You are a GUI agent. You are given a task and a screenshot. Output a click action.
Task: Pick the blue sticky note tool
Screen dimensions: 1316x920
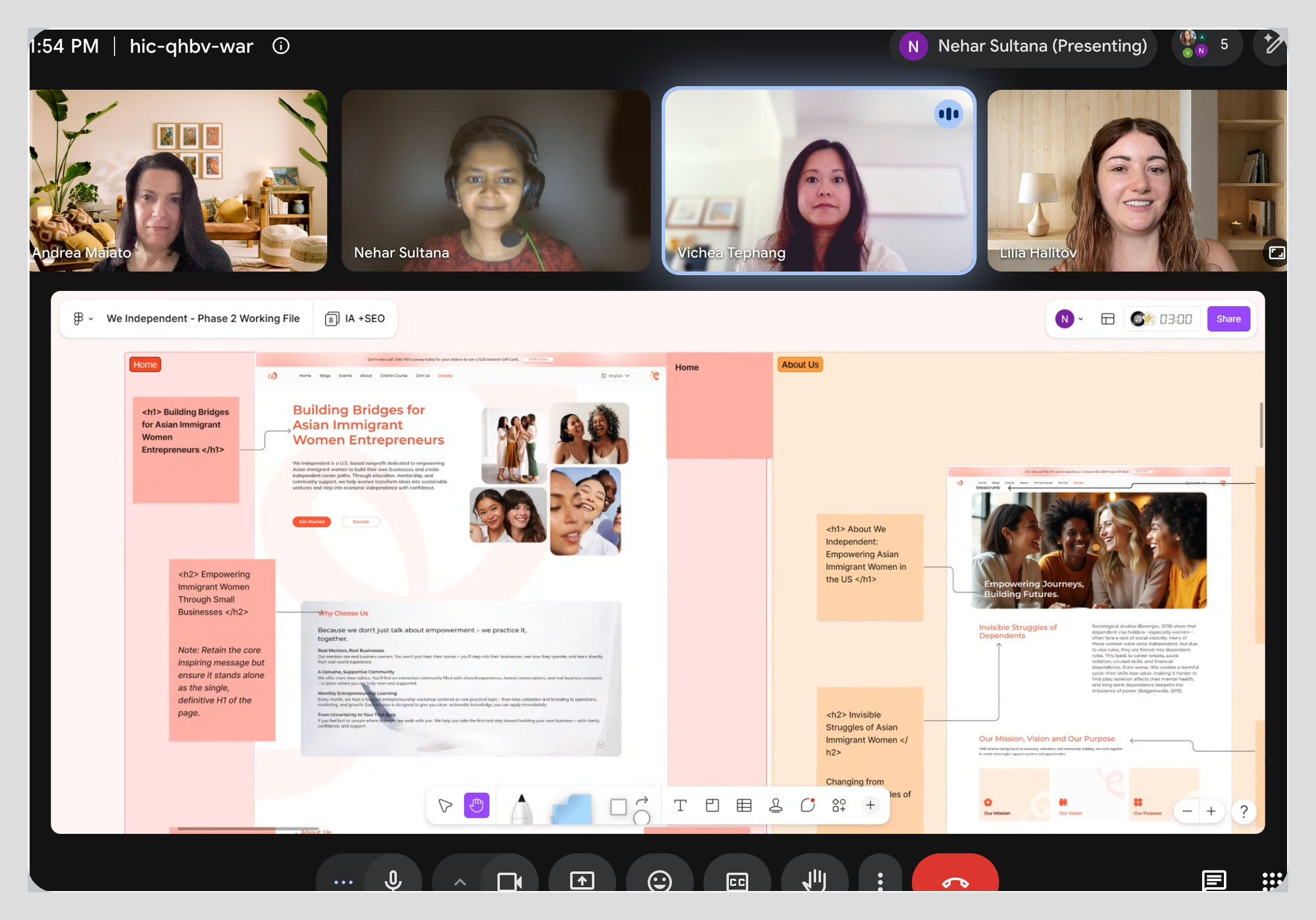click(x=571, y=808)
